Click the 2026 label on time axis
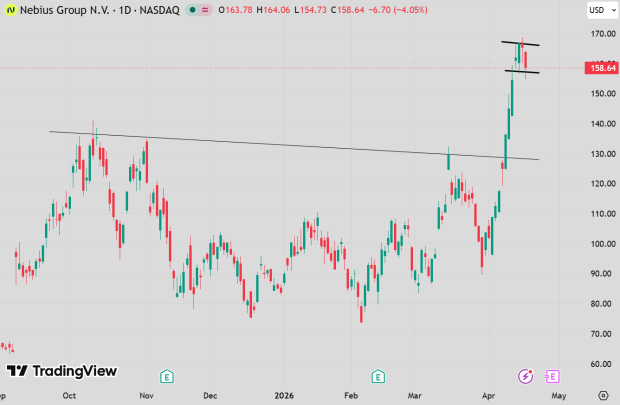This screenshot has width=620, height=405. 286,395
